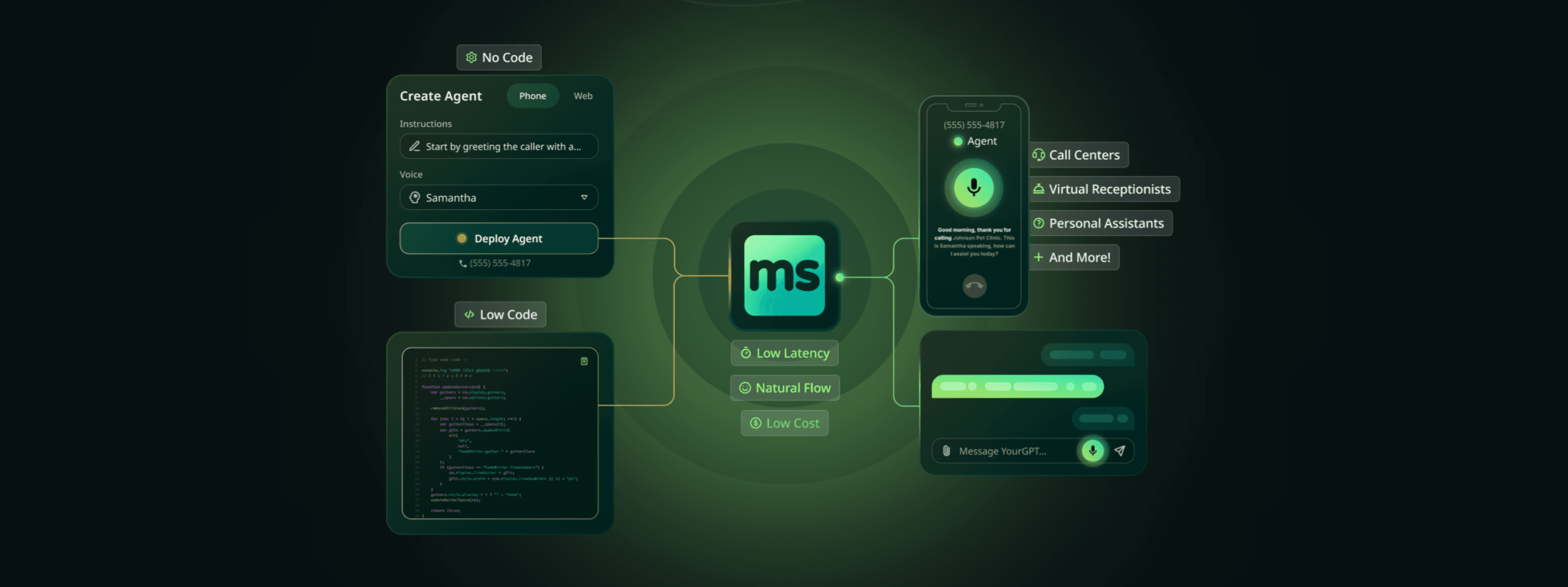The image size is (1568, 587).
Task: Switch to the Web tab
Action: (583, 95)
